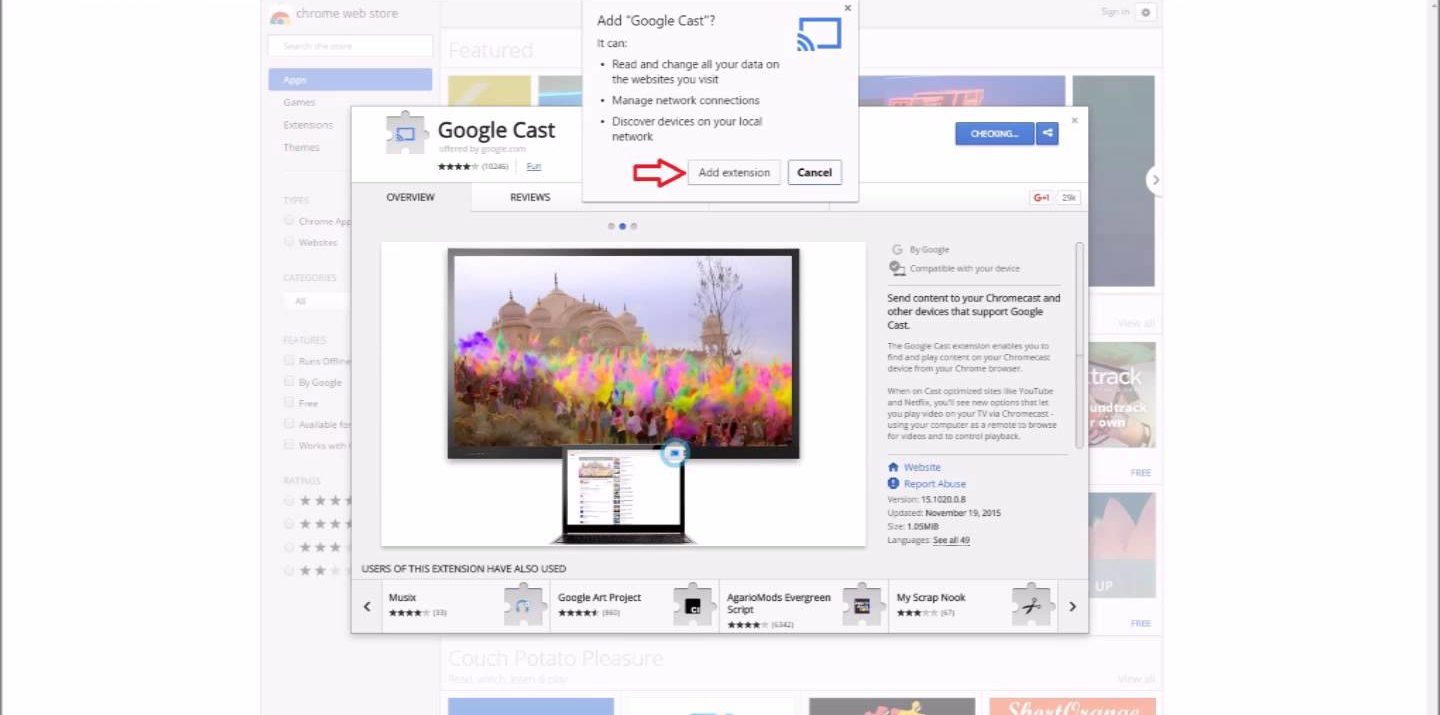Close the Google Cast details overlay
Screen dimensions: 1440x715
tap(1075, 120)
